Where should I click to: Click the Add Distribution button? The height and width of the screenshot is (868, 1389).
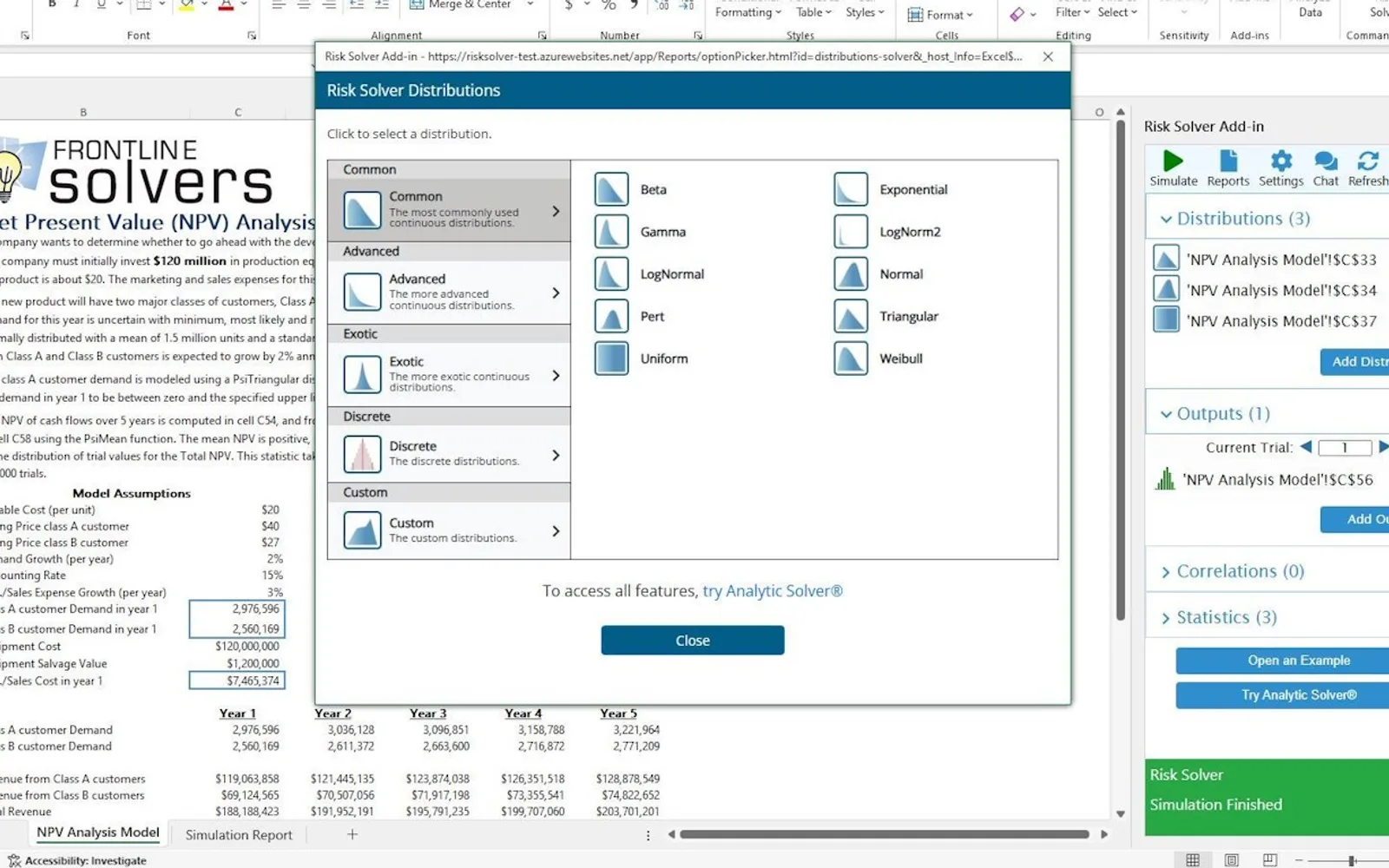1355,362
